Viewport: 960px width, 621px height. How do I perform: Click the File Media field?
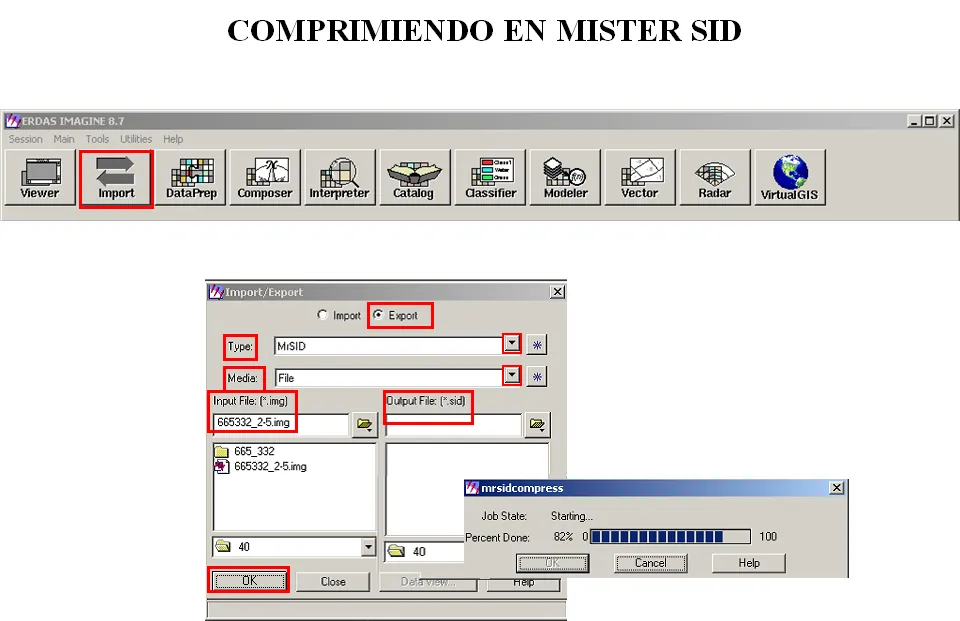pos(389,377)
